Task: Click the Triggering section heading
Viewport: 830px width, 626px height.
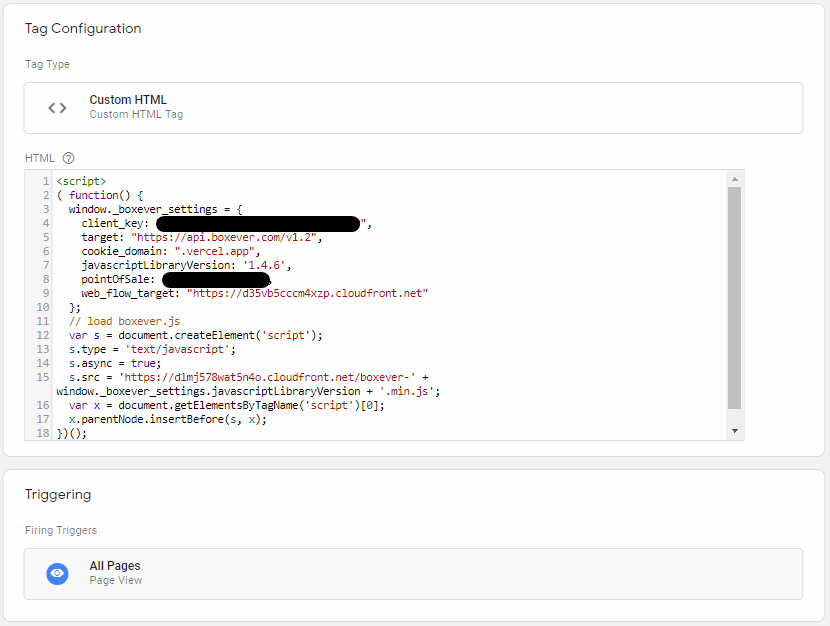Action: click(58, 495)
